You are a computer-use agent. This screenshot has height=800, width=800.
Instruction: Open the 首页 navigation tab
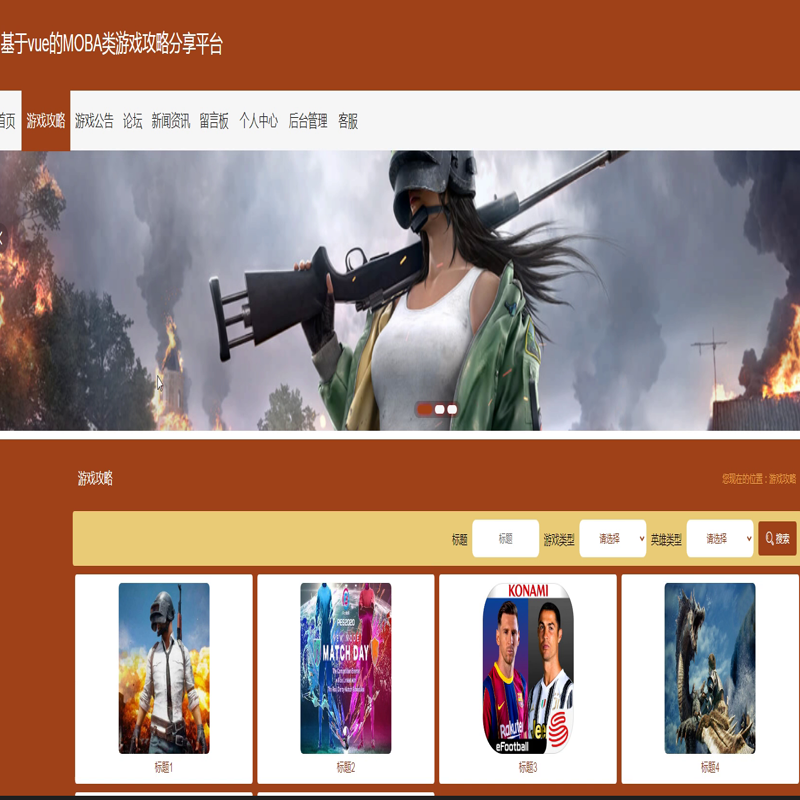(8, 121)
